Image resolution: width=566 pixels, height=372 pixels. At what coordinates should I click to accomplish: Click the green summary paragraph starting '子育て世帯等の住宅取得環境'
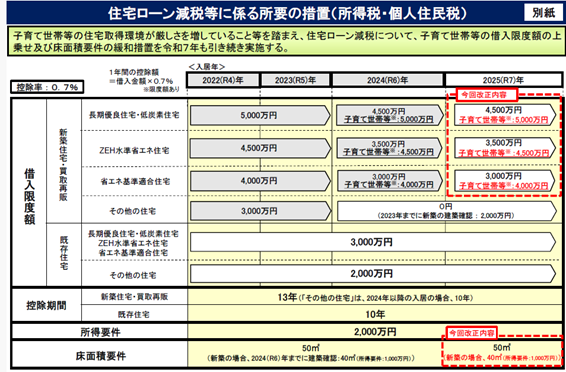pos(287,41)
